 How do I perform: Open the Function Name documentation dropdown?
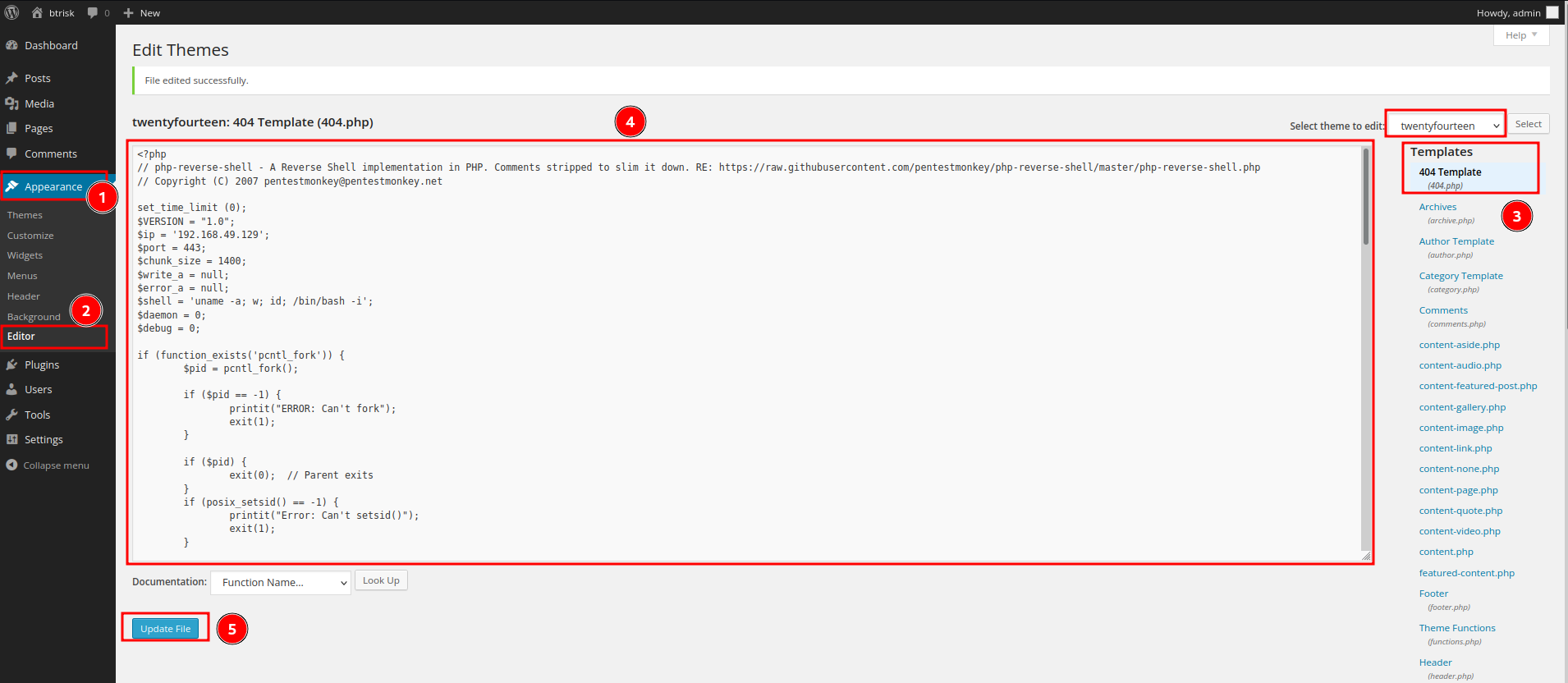281,582
